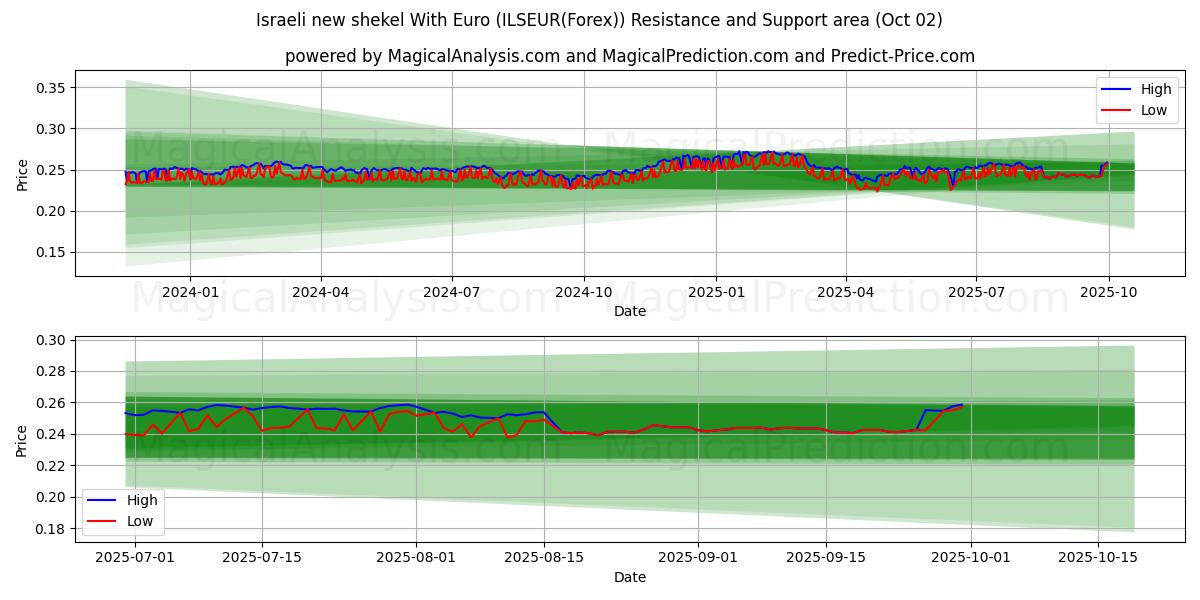The height and width of the screenshot is (600, 1200).
Task: Select the 2024-01 date tick on top chart
Action: click(190, 292)
